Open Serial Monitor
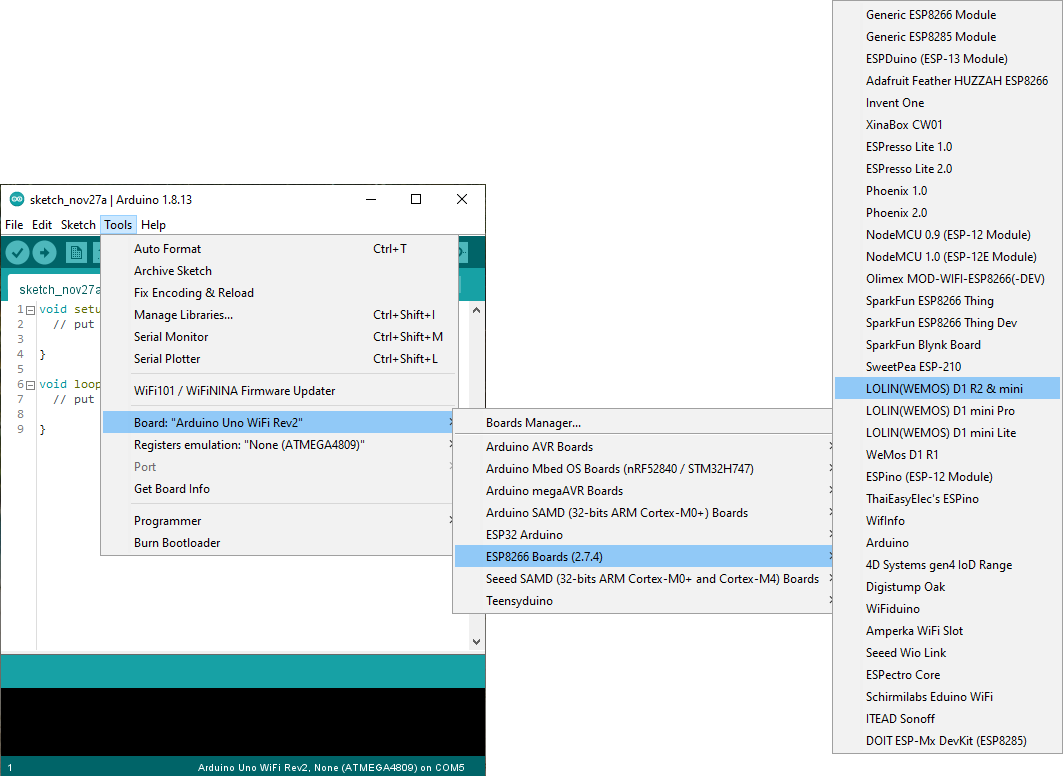Image resolution: width=1063 pixels, height=776 pixels. tap(279, 337)
